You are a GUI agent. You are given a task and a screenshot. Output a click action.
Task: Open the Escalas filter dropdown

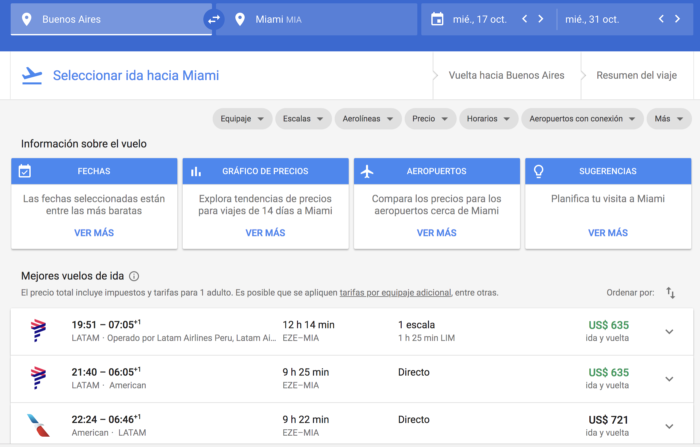(302, 119)
